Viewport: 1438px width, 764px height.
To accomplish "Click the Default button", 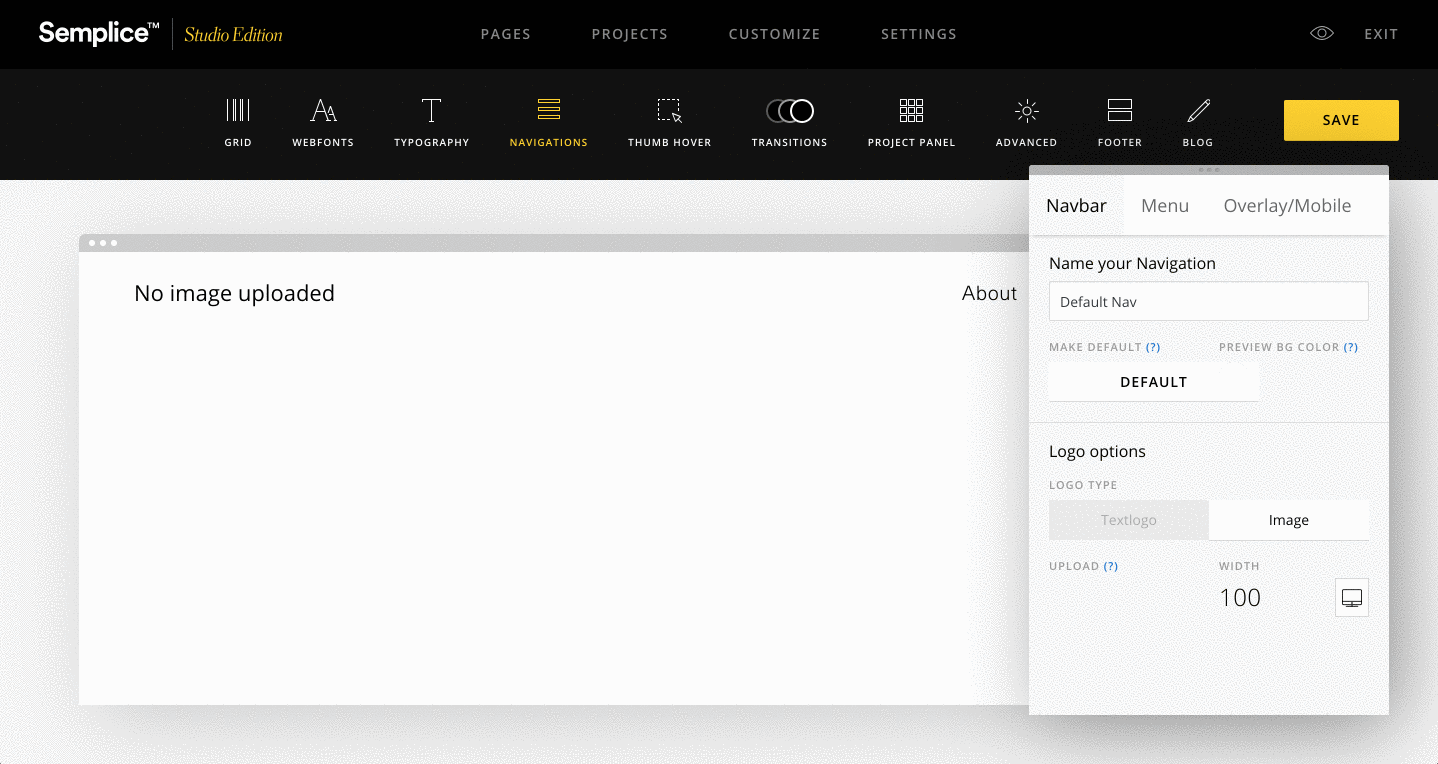I will (x=1153, y=382).
